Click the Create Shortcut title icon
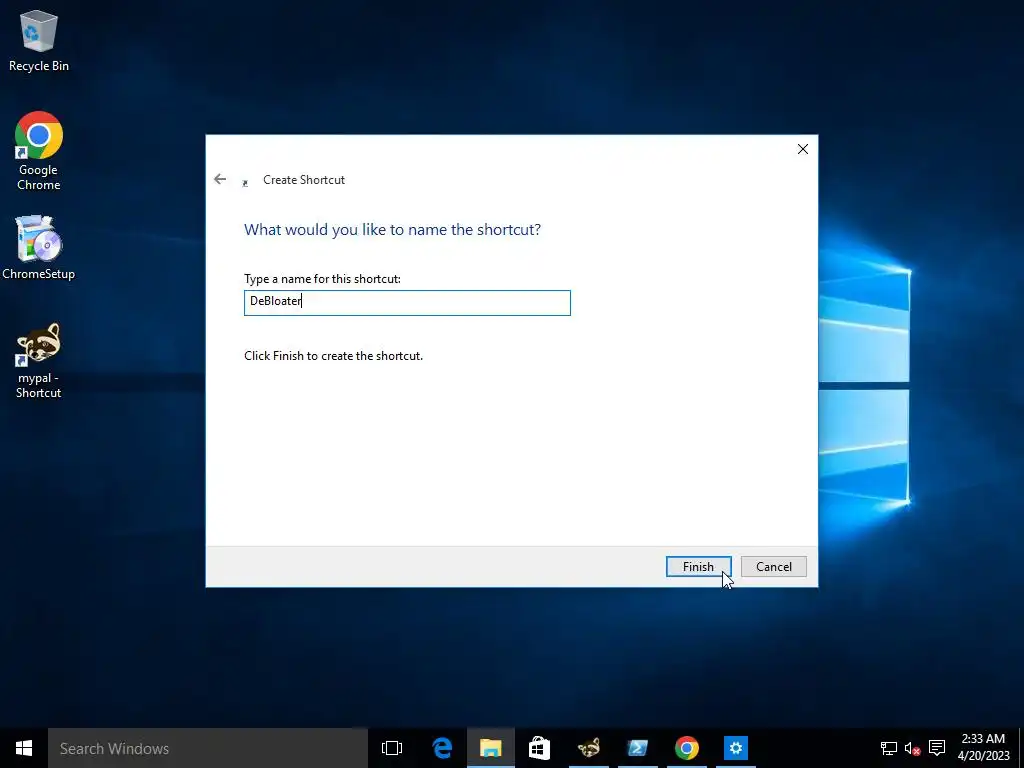This screenshot has width=1024, height=768. click(x=245, y=183)
